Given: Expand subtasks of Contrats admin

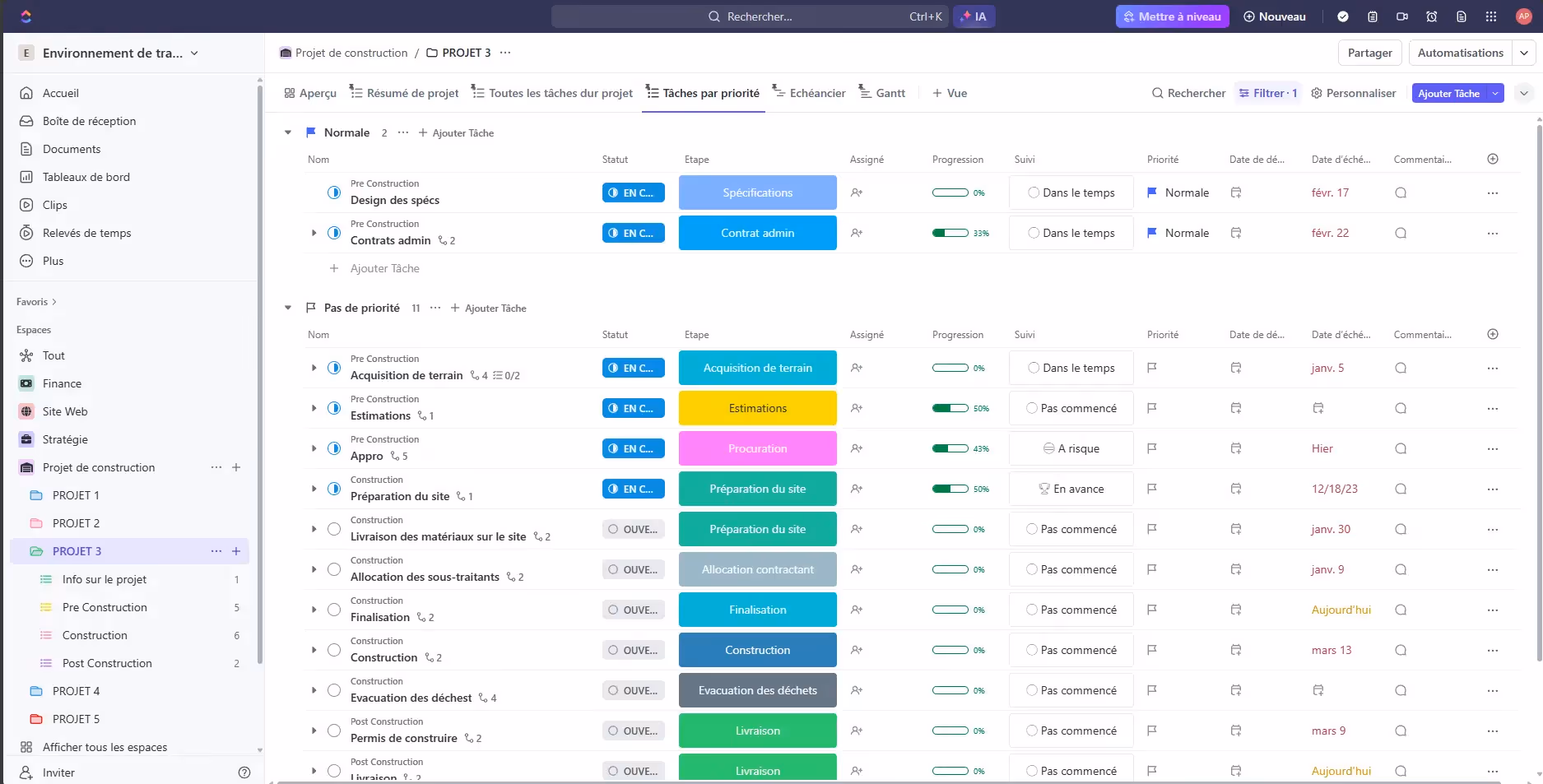Looking at the screenshot, I should click(314, 233).
